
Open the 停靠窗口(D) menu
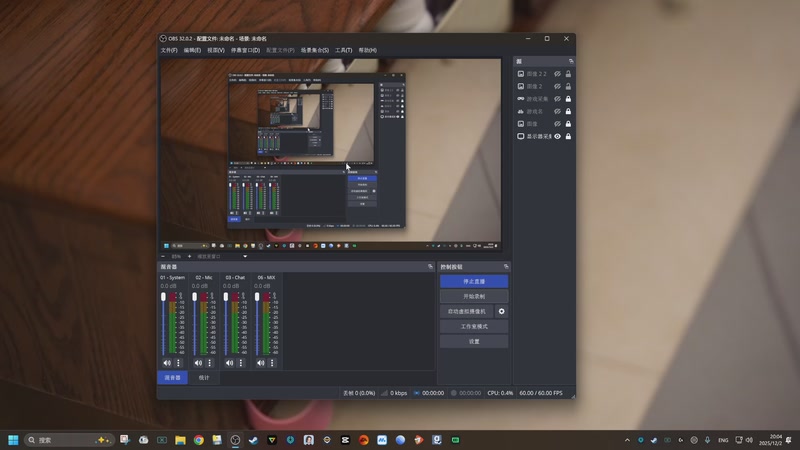(x=245, y=50)
